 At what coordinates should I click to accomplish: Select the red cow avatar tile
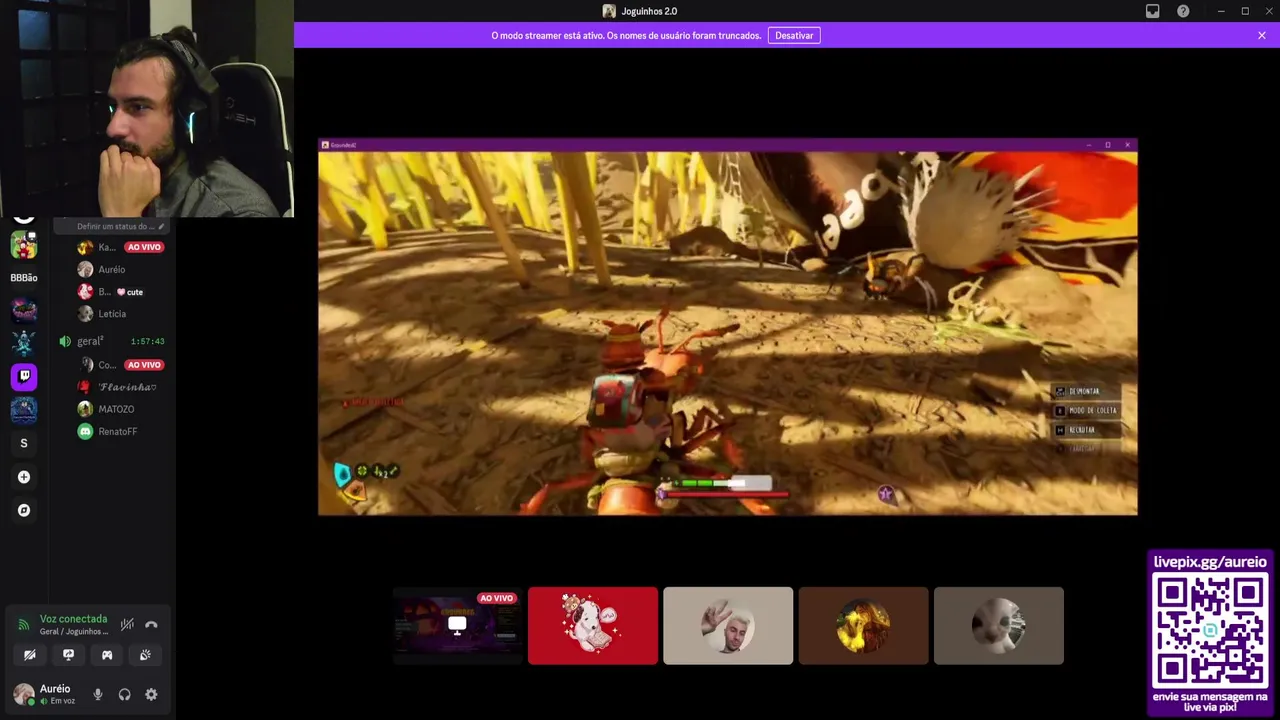[x=593, y=626]
